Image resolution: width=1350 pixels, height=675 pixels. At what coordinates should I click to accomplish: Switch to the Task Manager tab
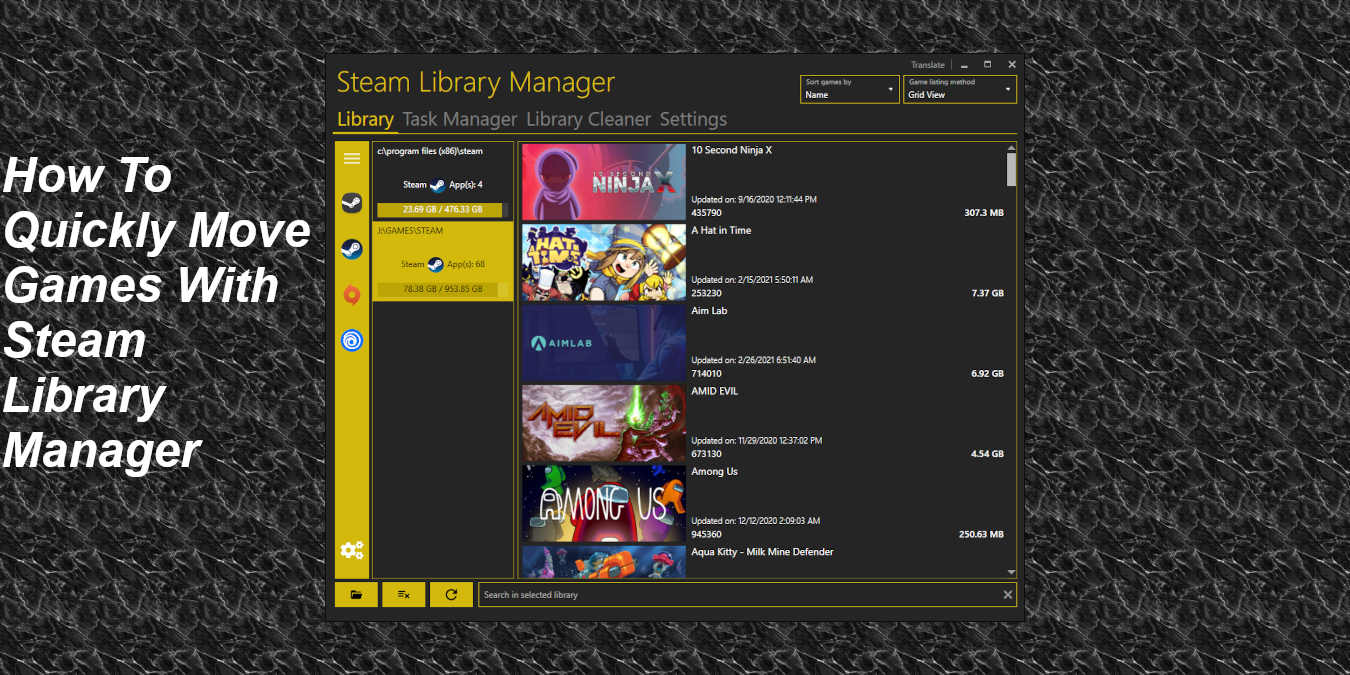(x=460, y=119)
